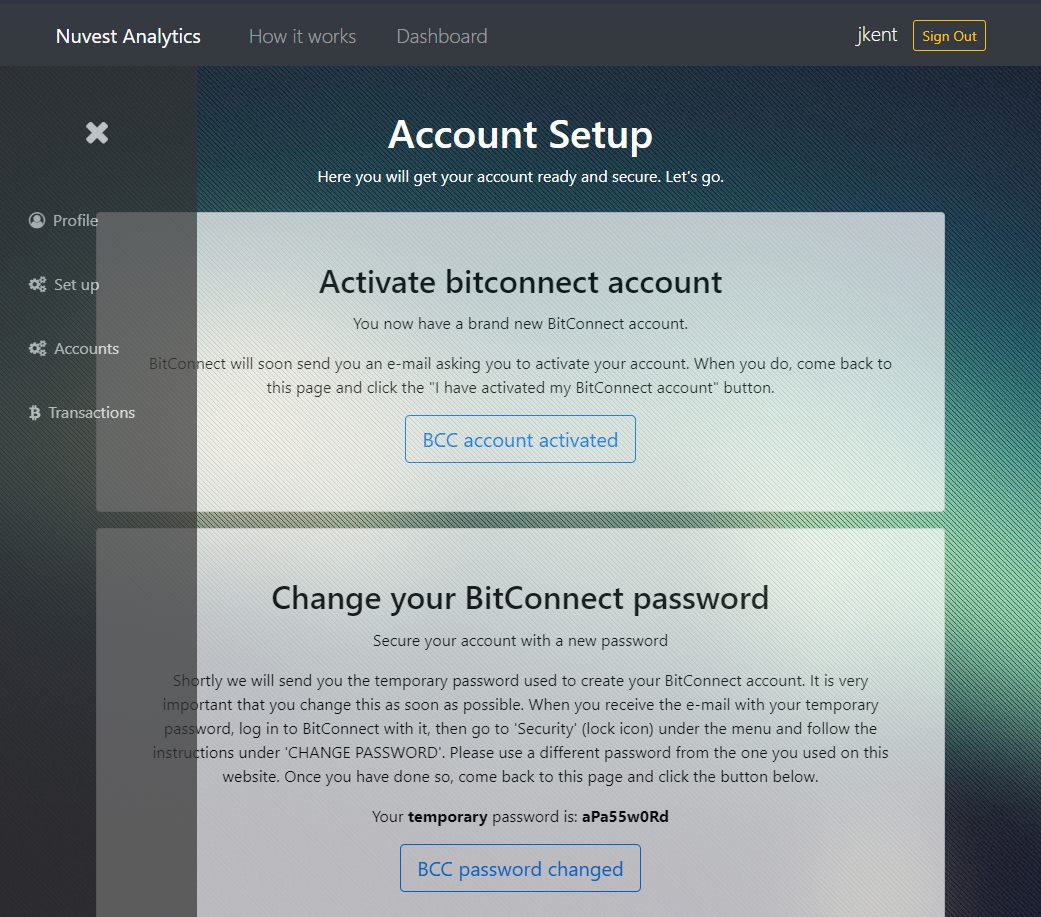The image size is (1041, 917).
Task: Click the bitcoin icon beside Transactions
Action: 35,413
